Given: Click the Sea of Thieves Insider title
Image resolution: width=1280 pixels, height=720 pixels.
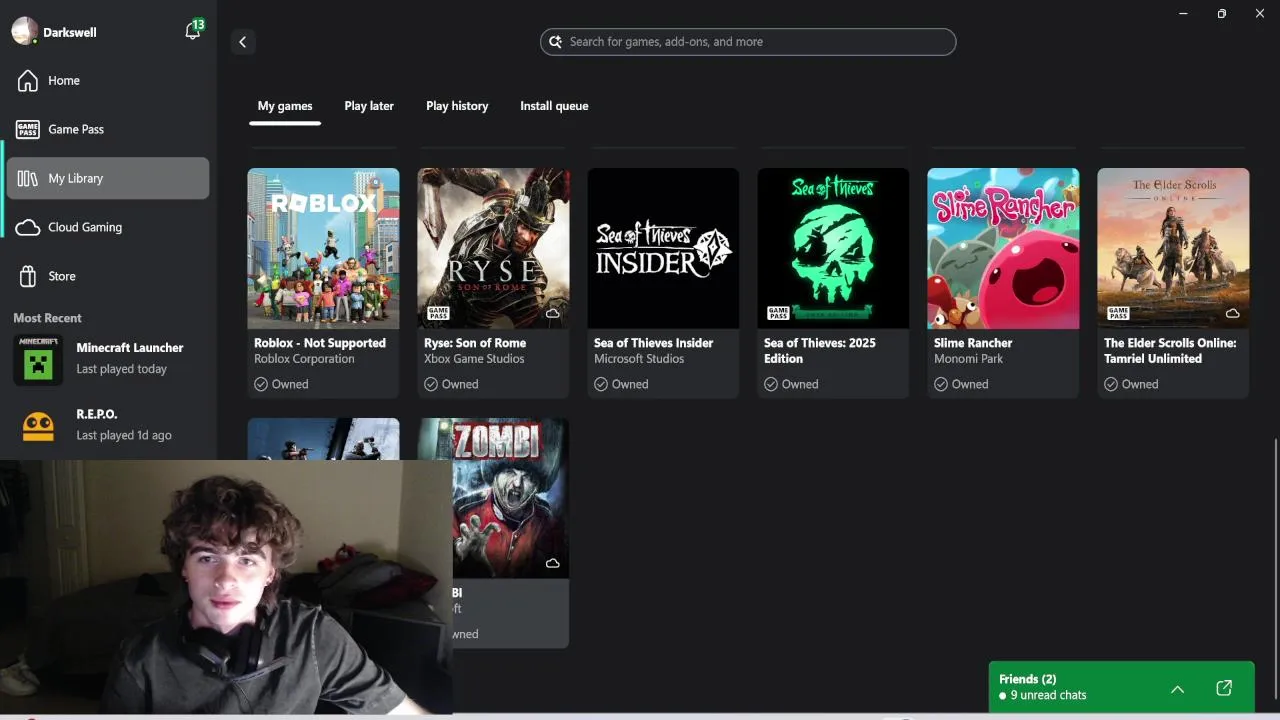Looking at the screenshot, I should click(653, 343).
